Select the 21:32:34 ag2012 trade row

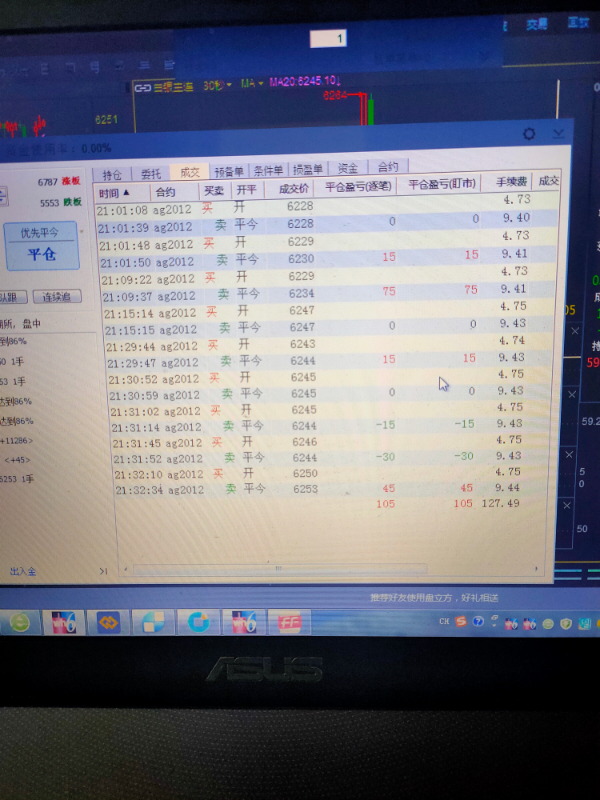335,488
